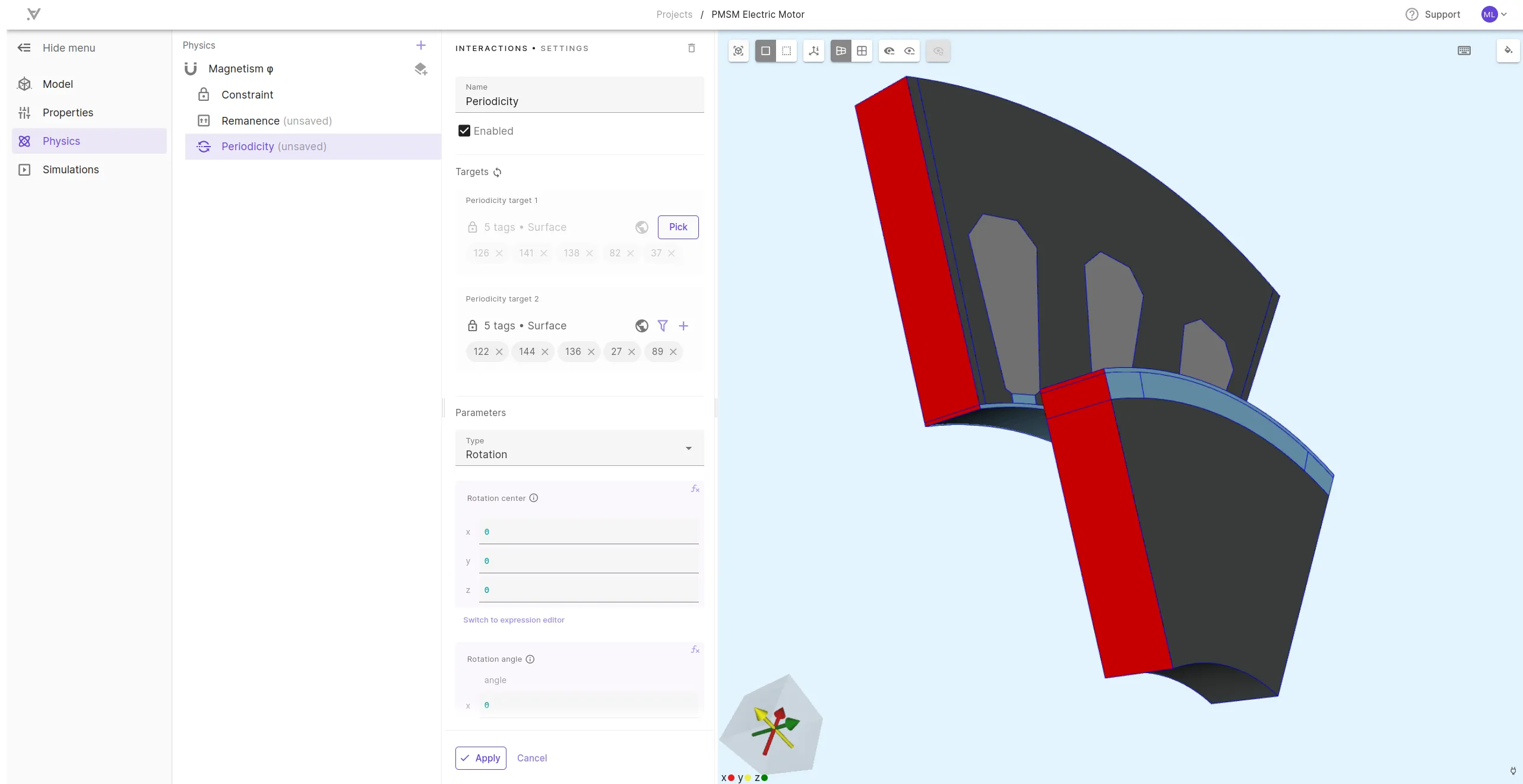Open the Simulations section in the sidebar
1523x784 pixels.
(x=89, y=170)
